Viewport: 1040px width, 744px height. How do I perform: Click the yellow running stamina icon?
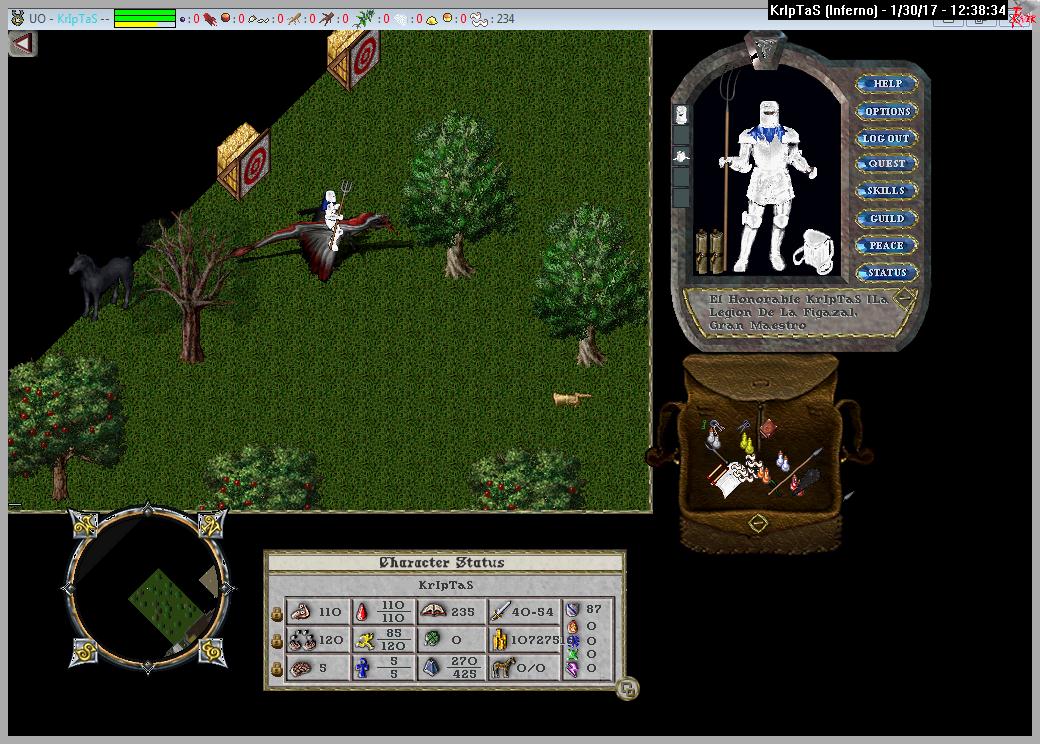point(364,640)
